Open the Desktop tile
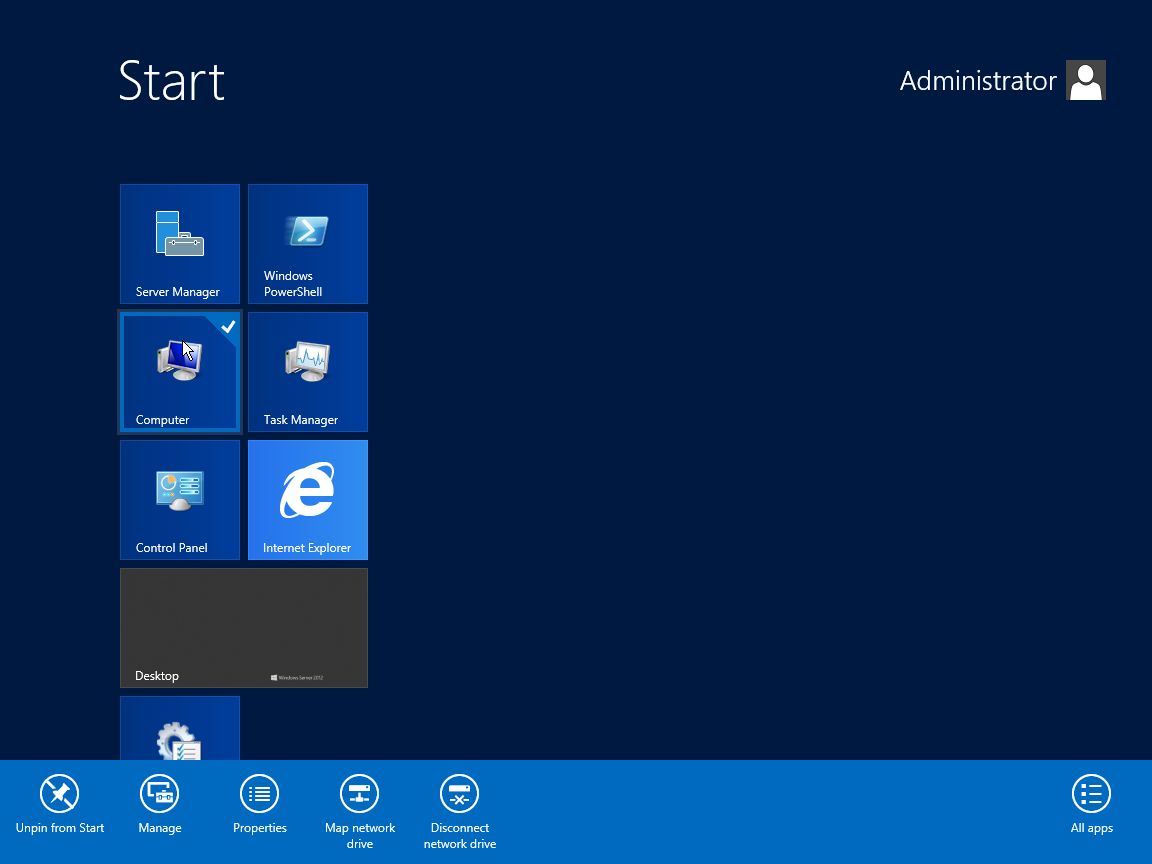 coord(244,627)
